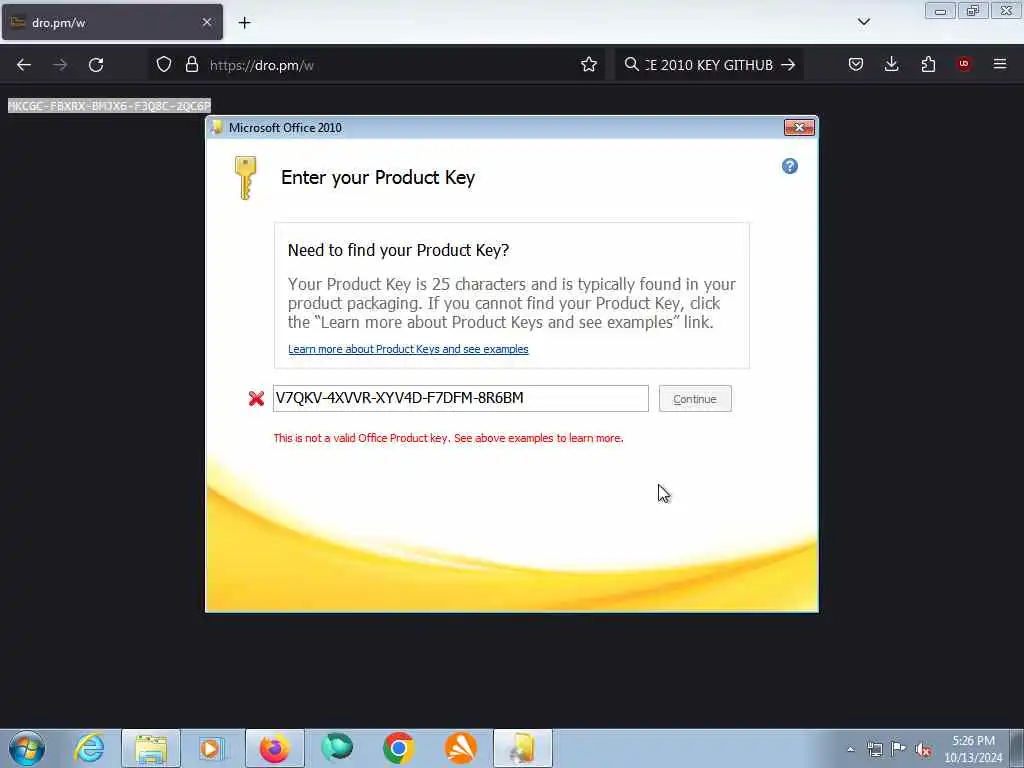This screenshot has height=768, width=1024.
Task: Show hidden tray icons arrow
Action: click(x=850, y=749)
